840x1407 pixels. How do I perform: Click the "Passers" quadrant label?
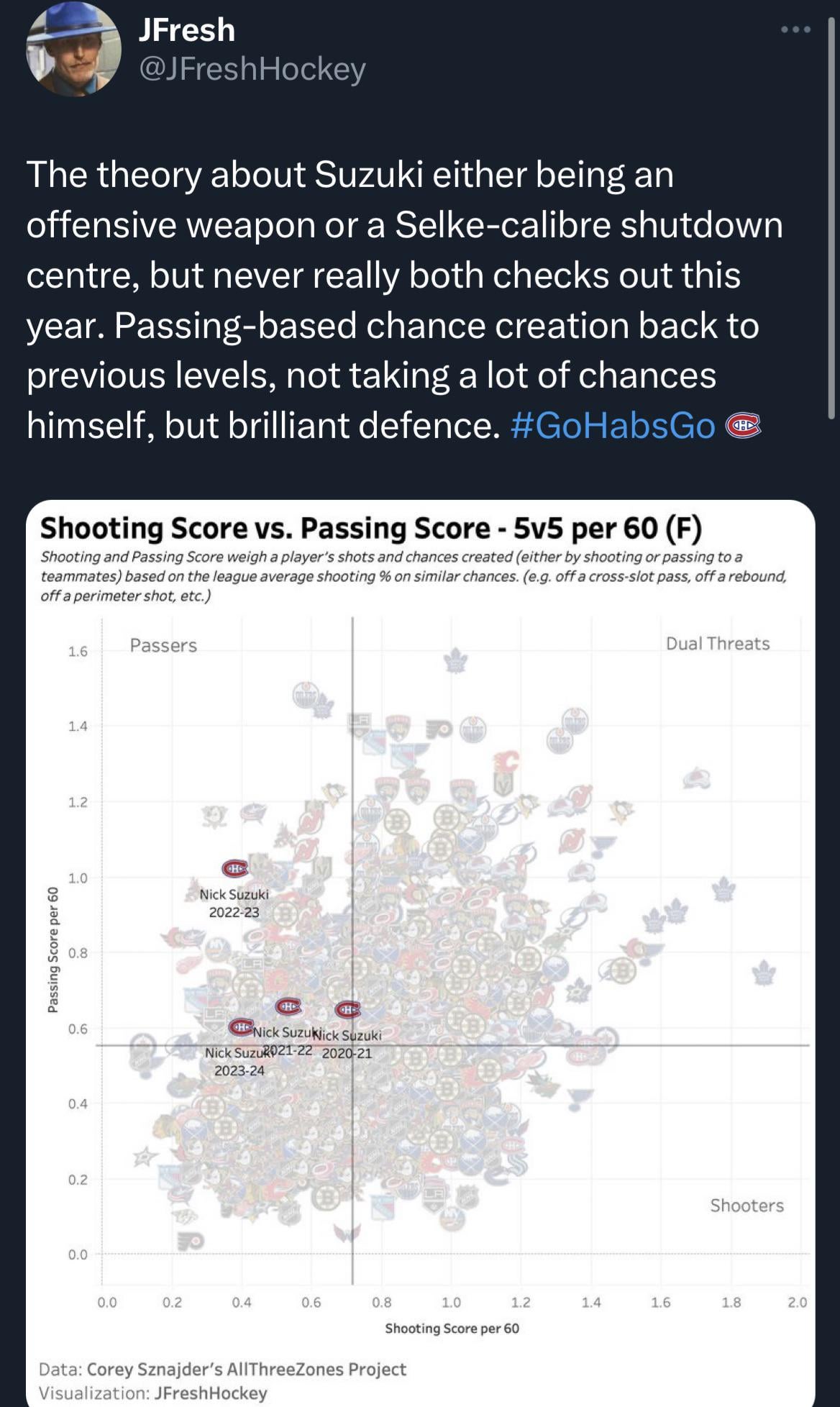(163, 645)
